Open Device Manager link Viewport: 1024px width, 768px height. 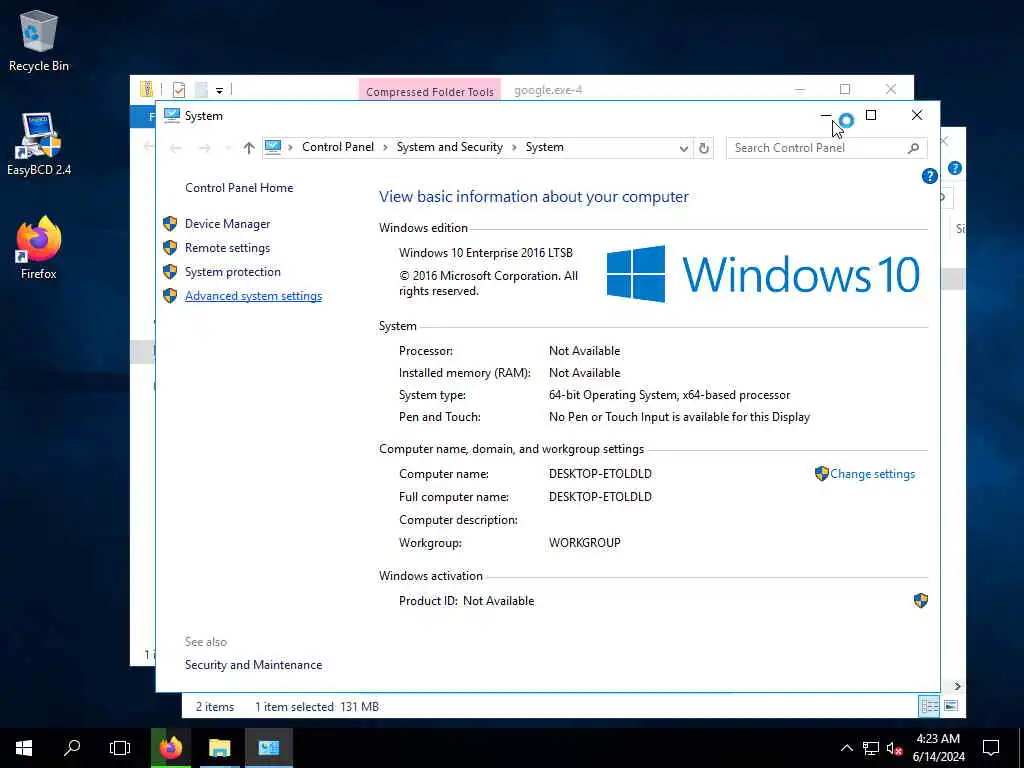227,224
